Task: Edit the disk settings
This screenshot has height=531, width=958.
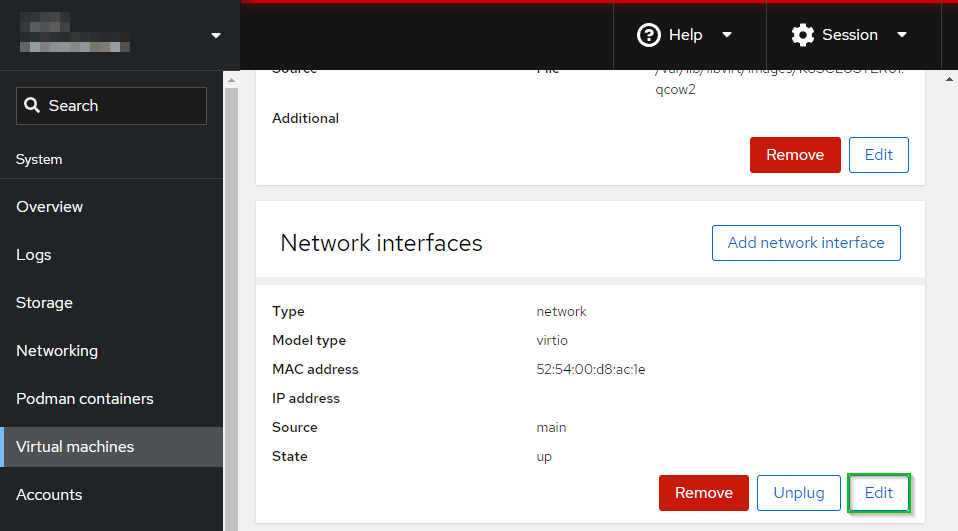Action: click(878, 155)
